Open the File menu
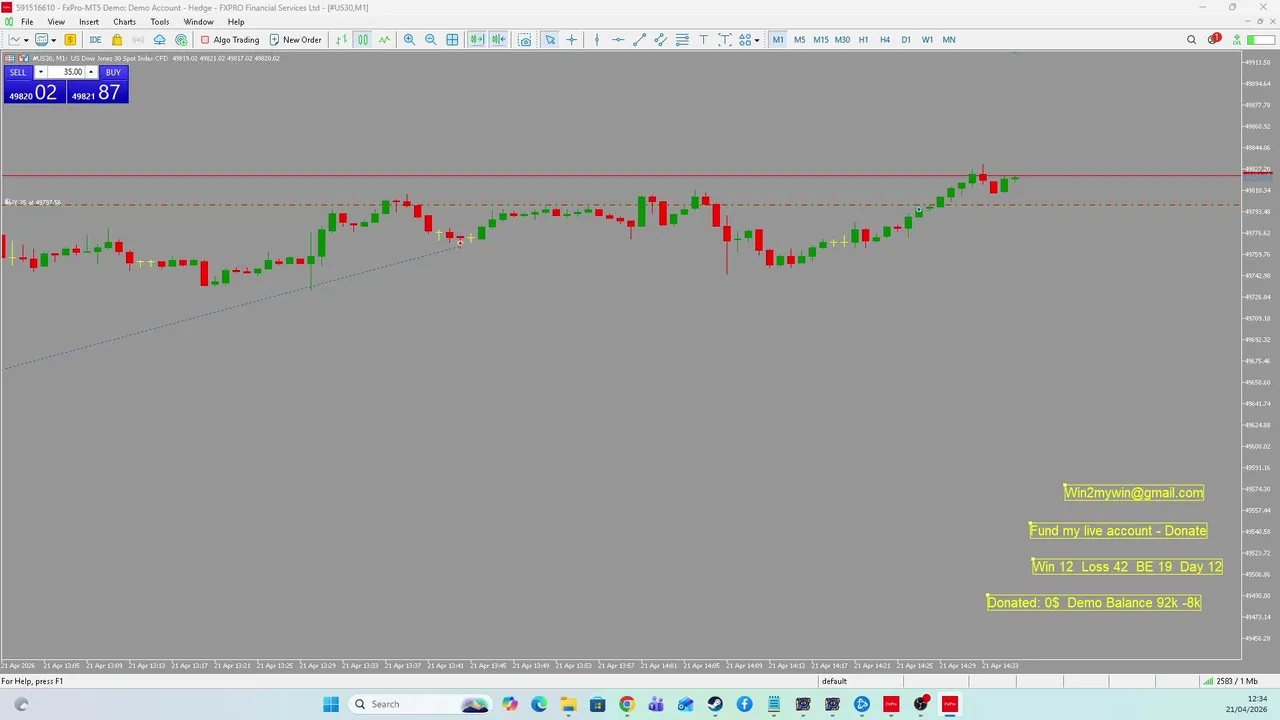Screen dimensions: 1280x720 [x=27, y=22]
